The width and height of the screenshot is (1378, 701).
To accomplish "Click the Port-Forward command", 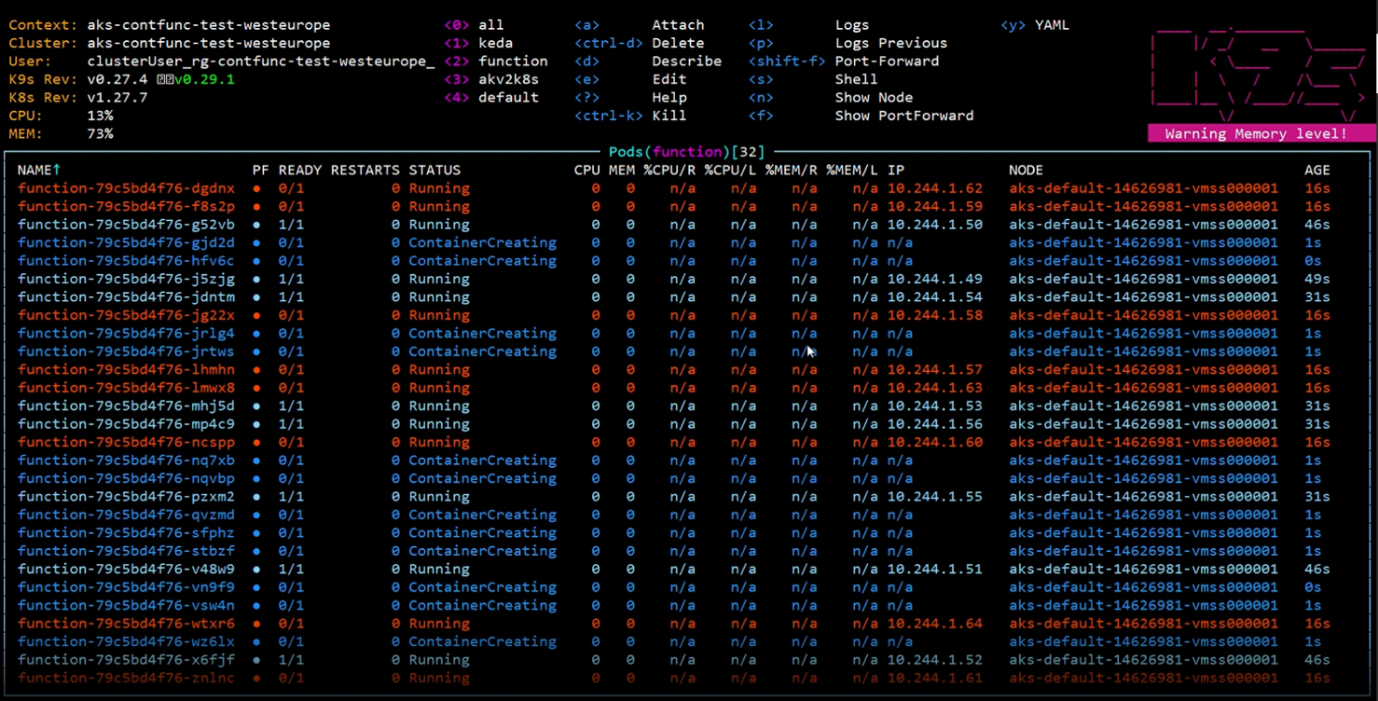I will coord(886,61).
